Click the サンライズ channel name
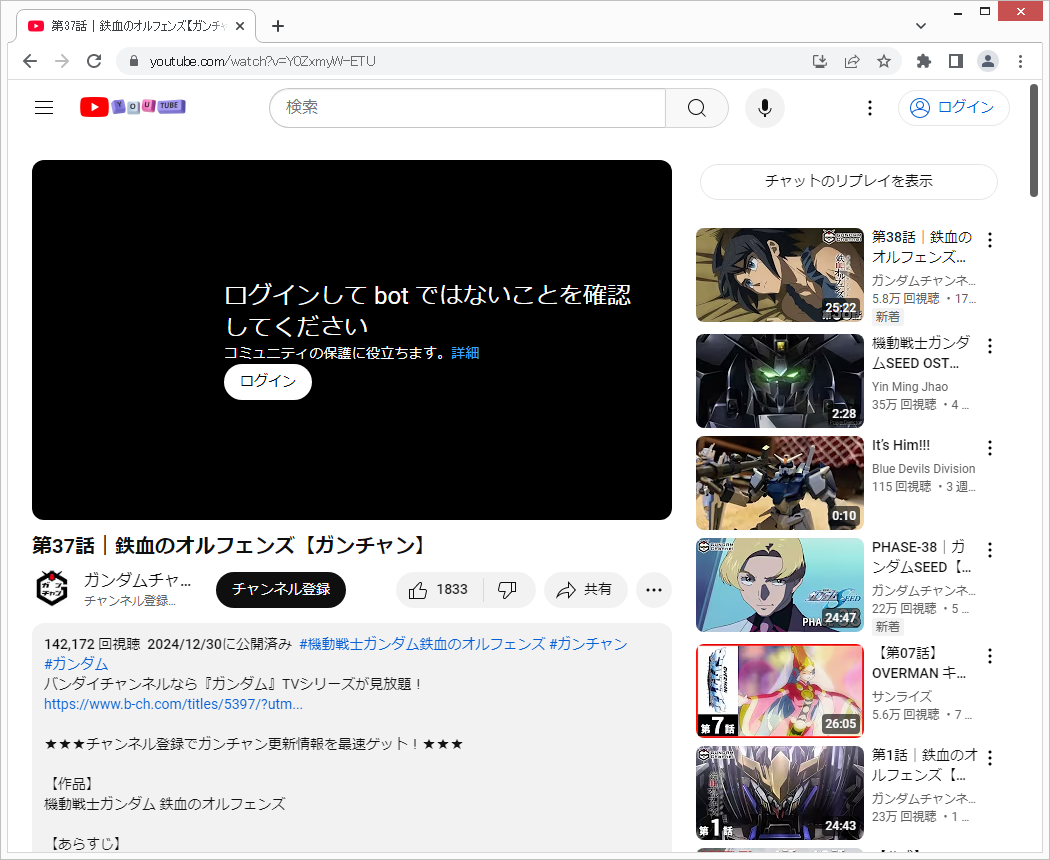1050x860 pixels. pos(901,697)
